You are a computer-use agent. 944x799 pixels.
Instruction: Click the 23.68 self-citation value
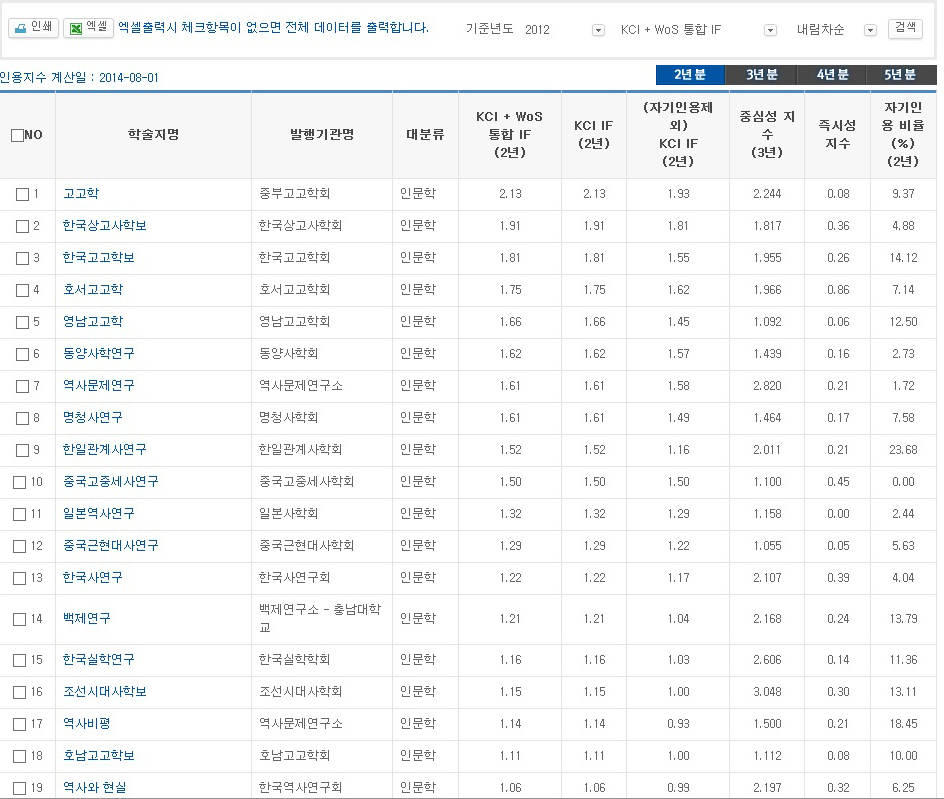point(903,450)
